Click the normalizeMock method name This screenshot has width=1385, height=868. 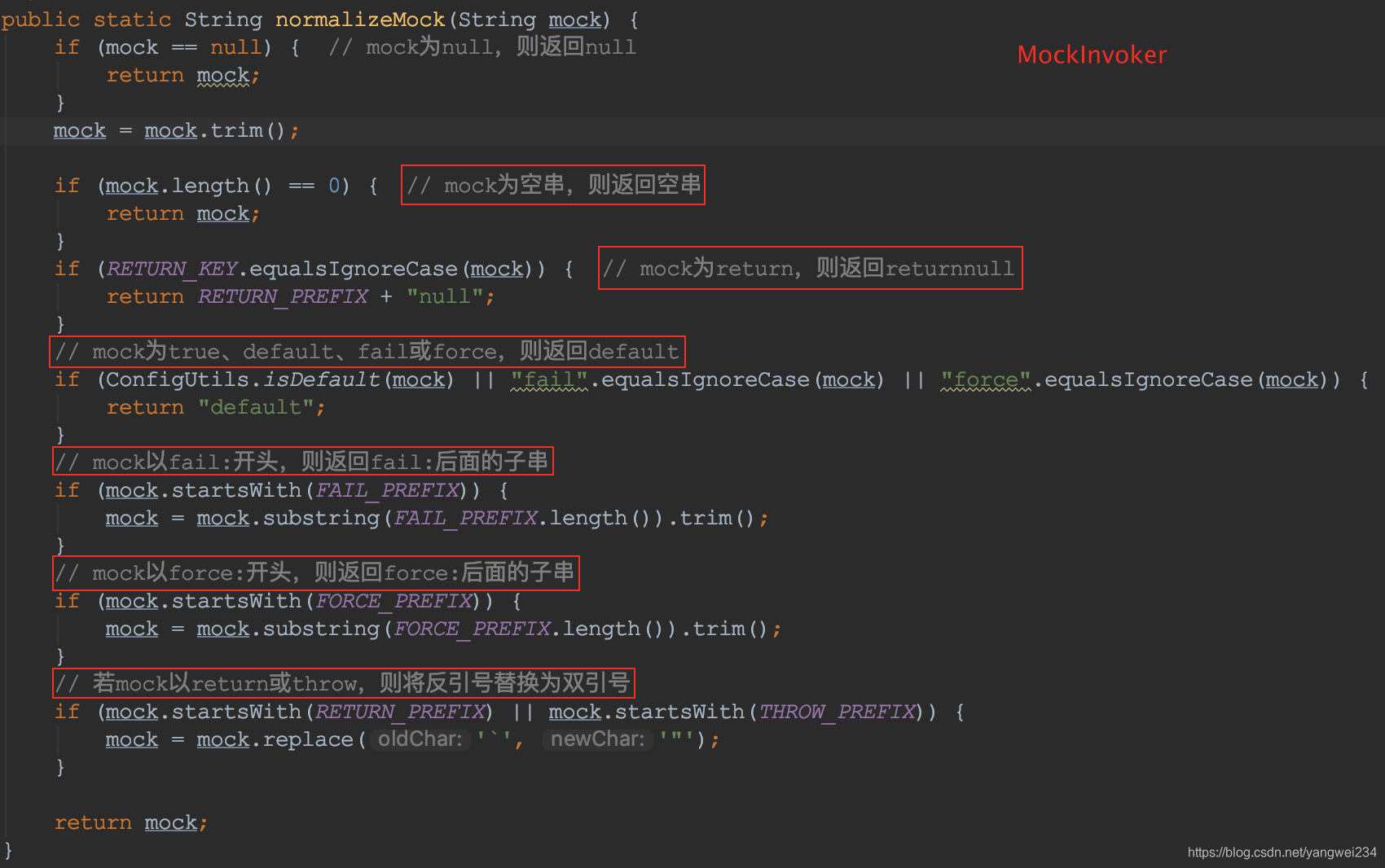pos(360,20)
